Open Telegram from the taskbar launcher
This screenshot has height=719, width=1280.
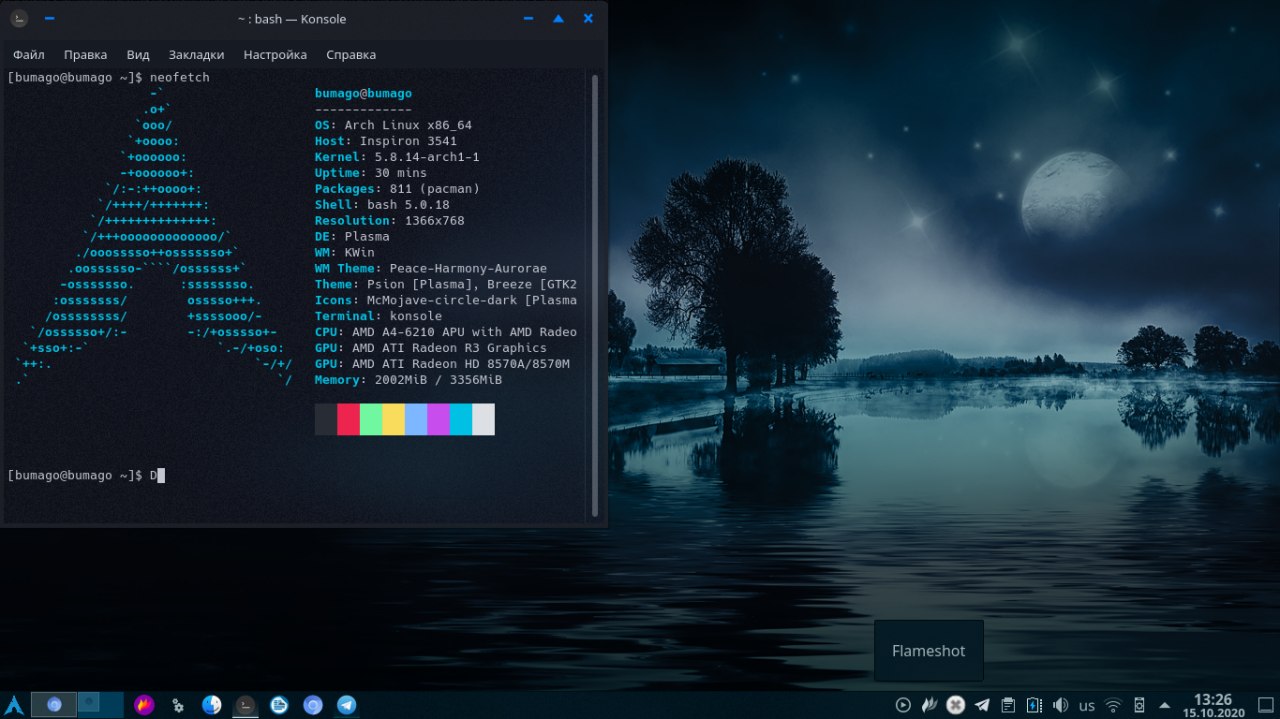347,705
